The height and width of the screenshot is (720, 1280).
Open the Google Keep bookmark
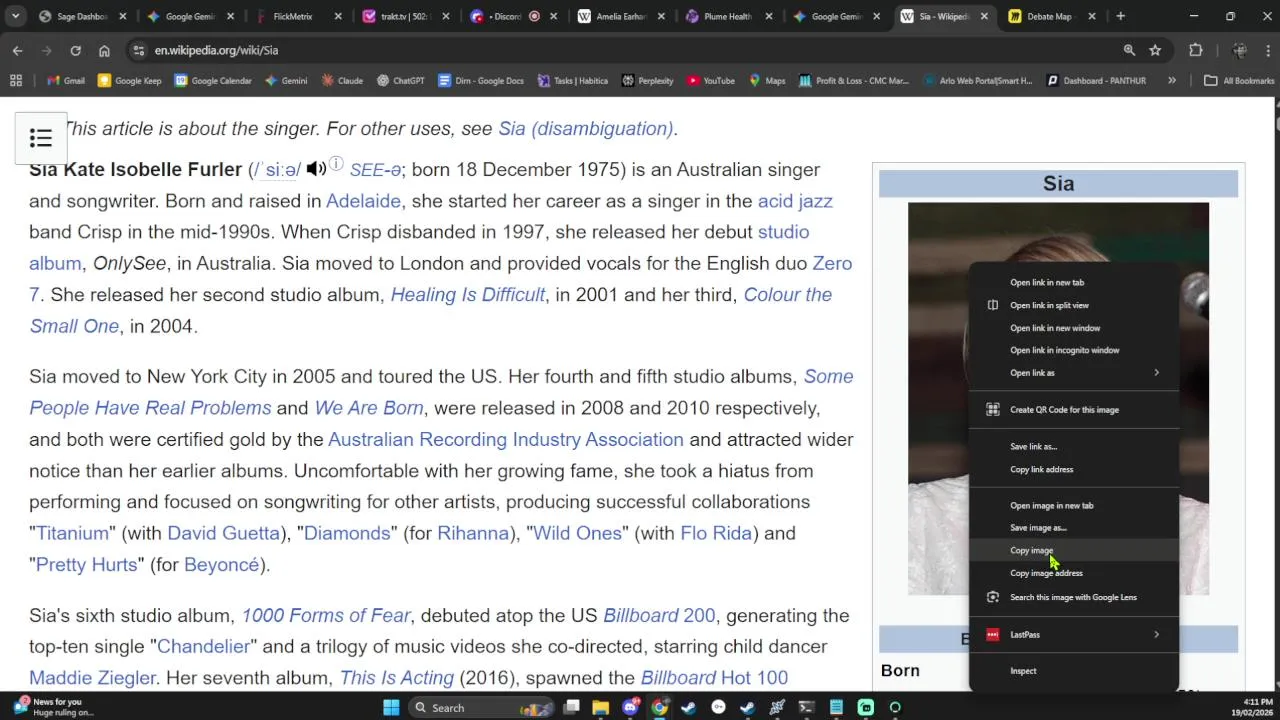tap(129, 81)
